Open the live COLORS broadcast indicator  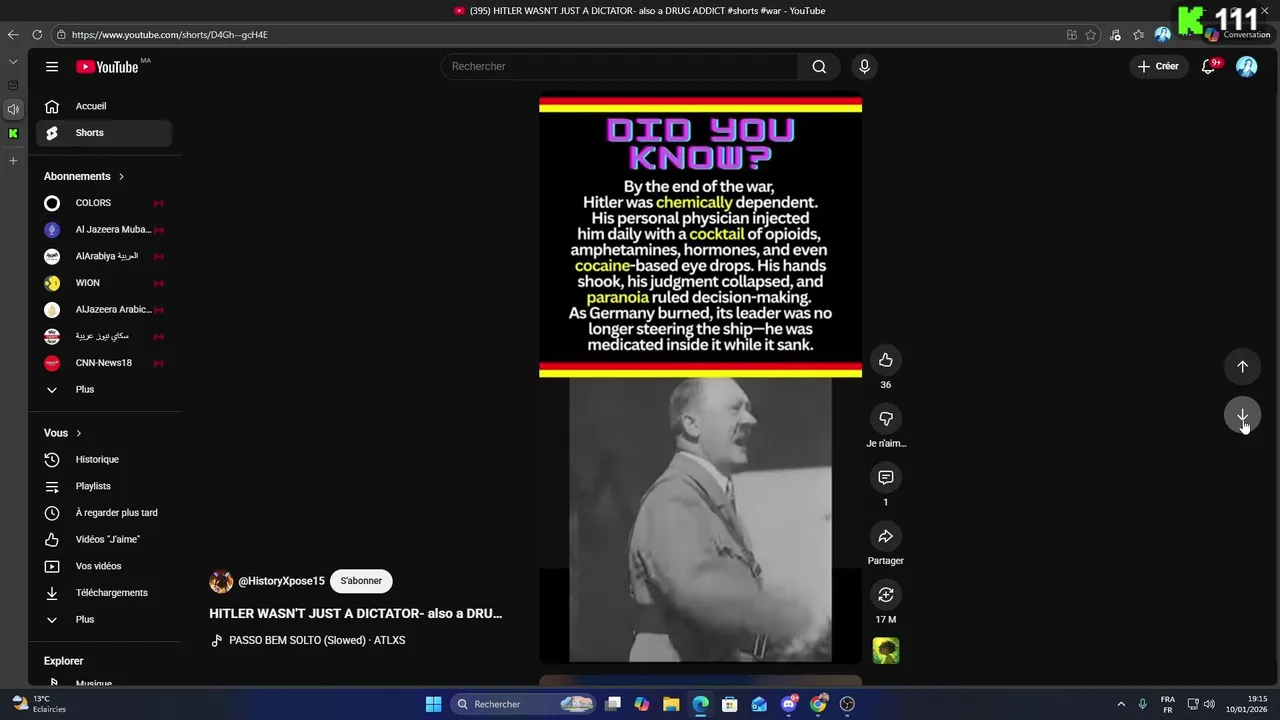(x=158, y=203)
